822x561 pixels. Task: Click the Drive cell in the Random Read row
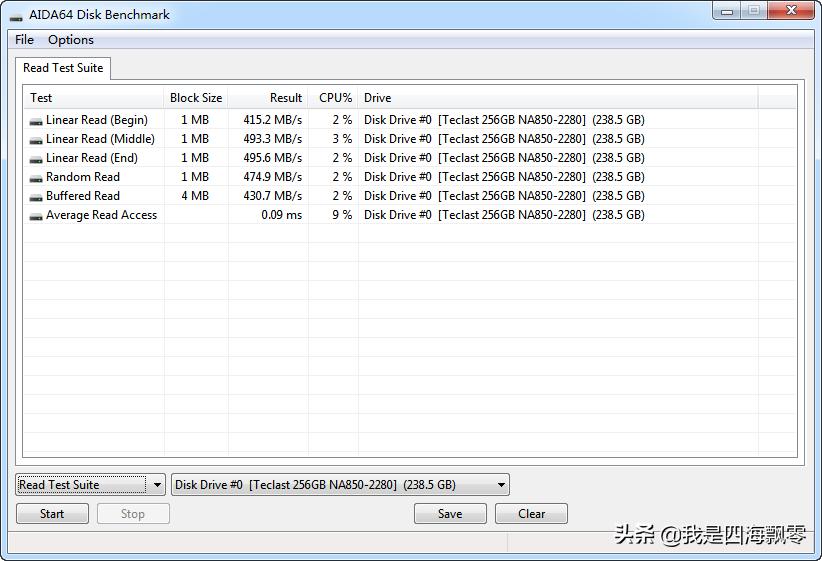pos(504,177)
